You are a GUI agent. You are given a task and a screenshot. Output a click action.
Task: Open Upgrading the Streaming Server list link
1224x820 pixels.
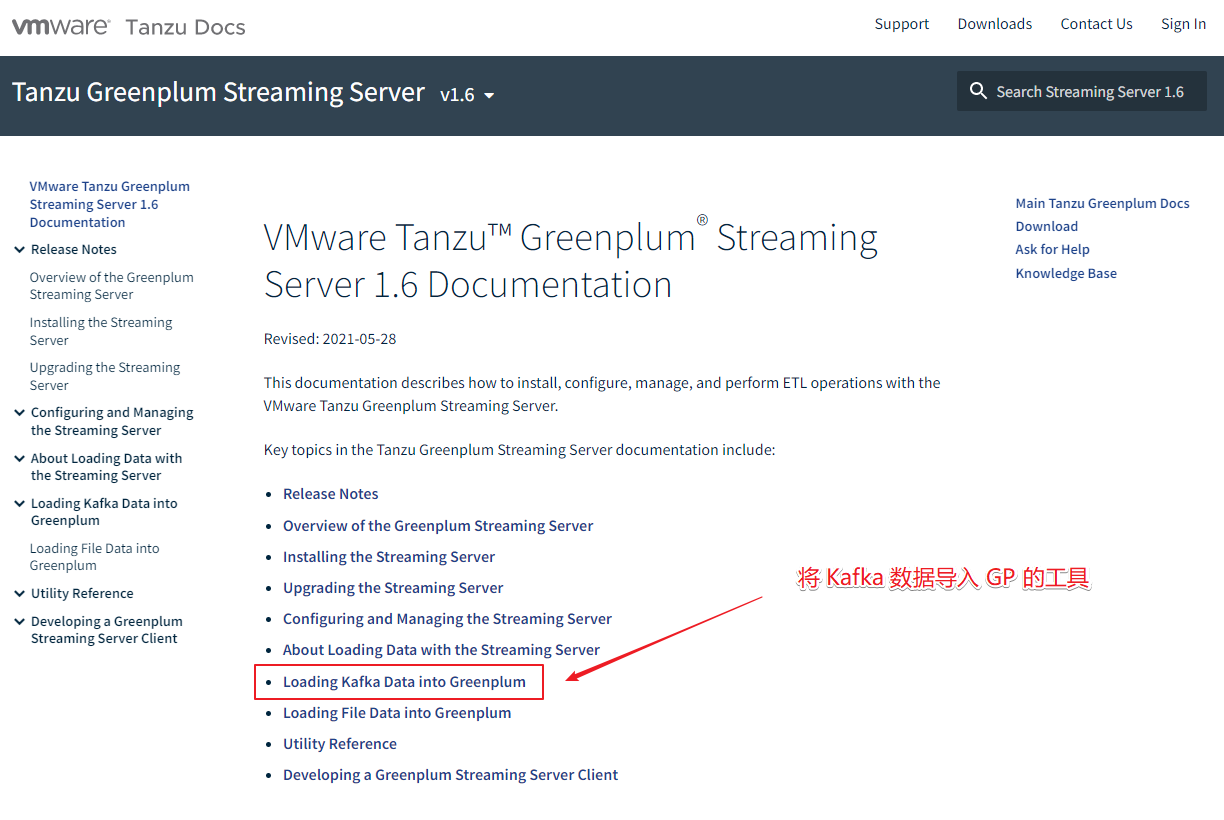pos(393,588)
